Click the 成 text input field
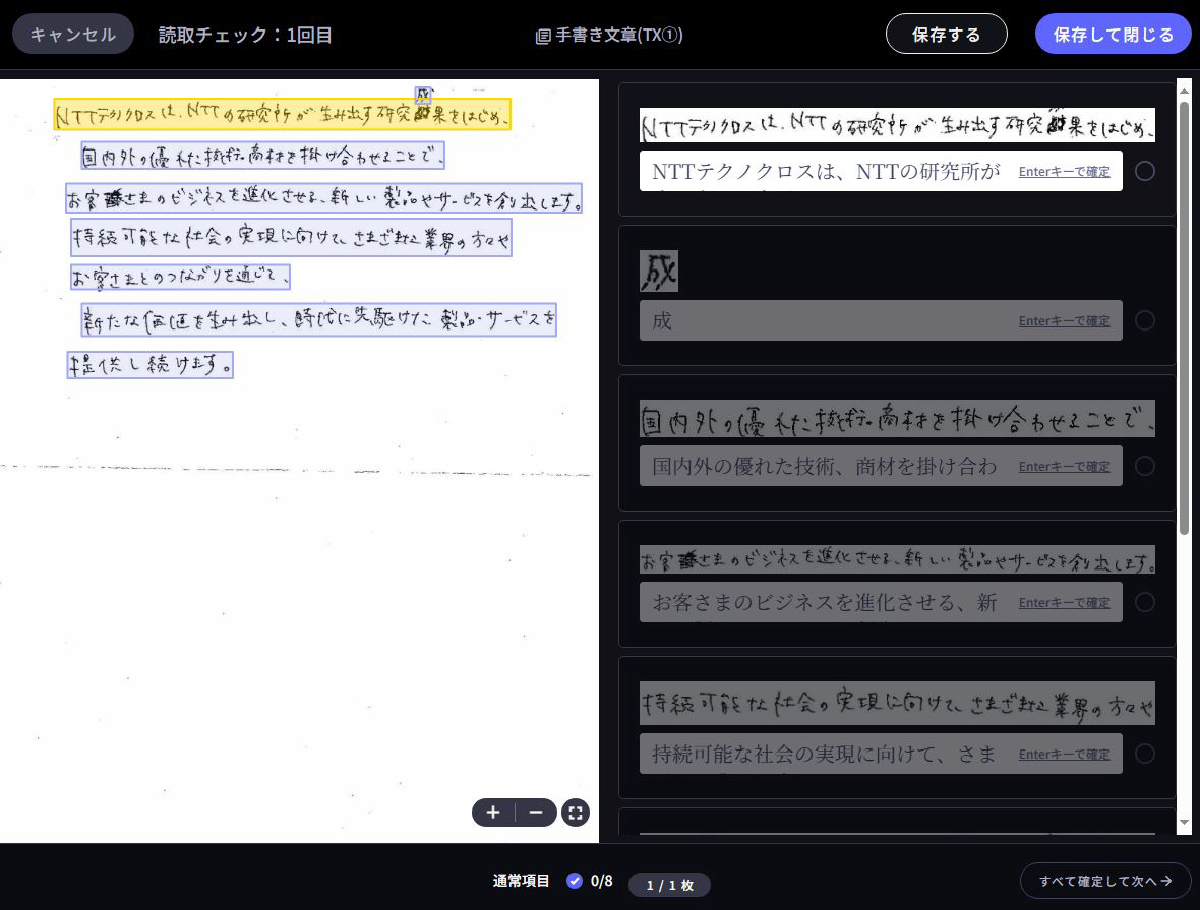This screenshot has height=910, width=1200. click(x=881, y=320)
